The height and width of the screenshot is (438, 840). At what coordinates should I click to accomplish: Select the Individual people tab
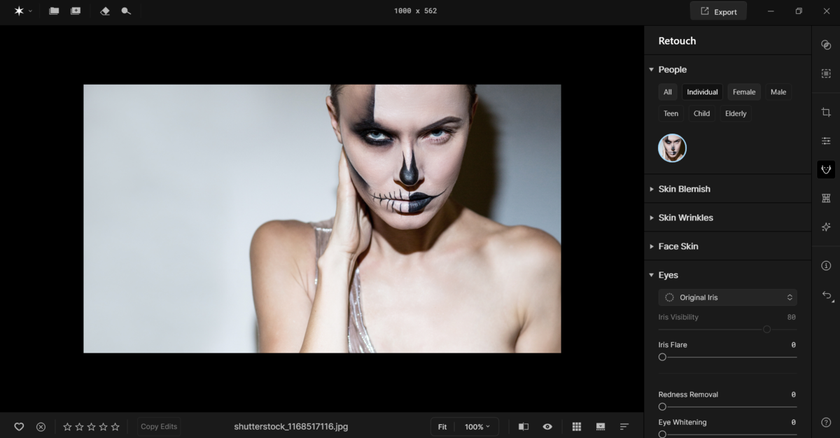pos(702,92)
